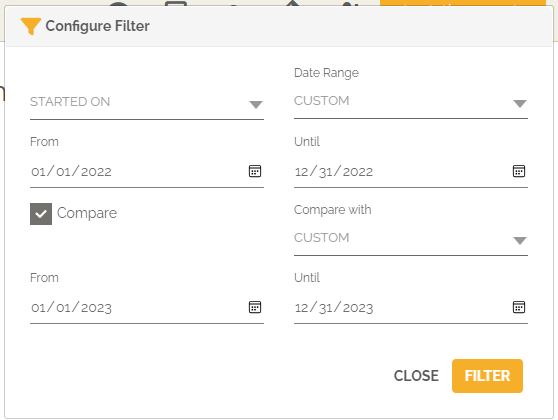Click the Configure Filter dialog title
The width and height of the screenshot is (558, 420).
click(98, 26)
